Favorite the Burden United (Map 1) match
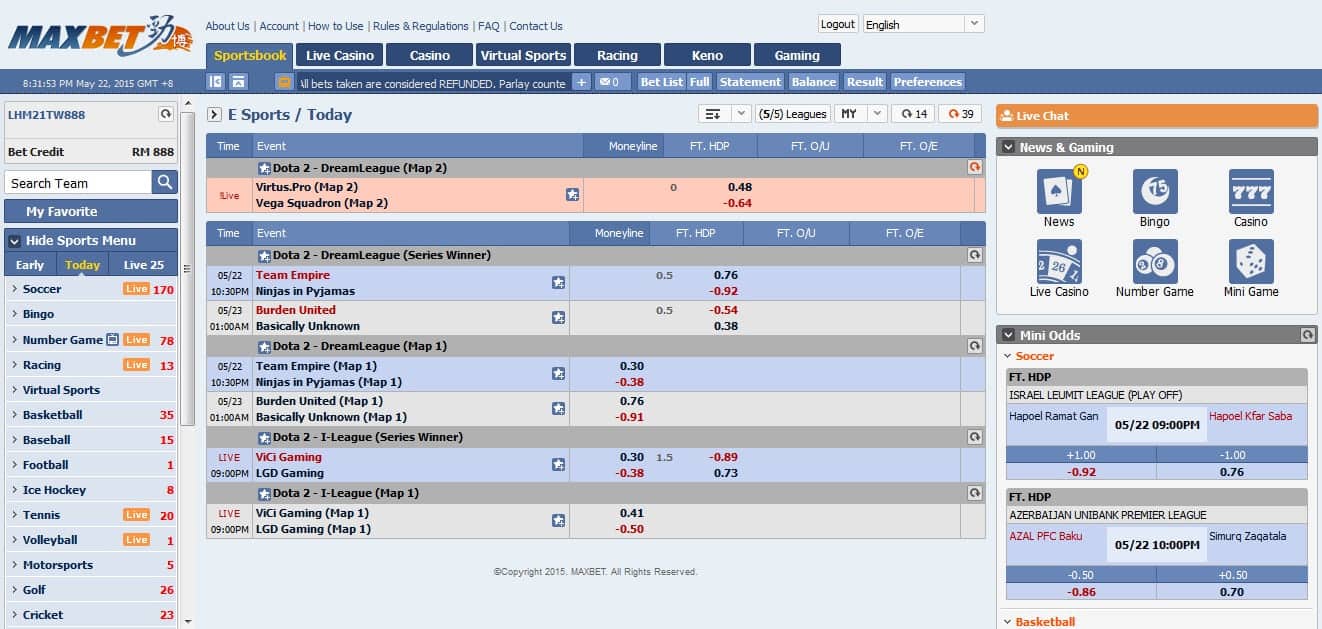This screenshot has height=629, width=1322. (x=558, y=409)
